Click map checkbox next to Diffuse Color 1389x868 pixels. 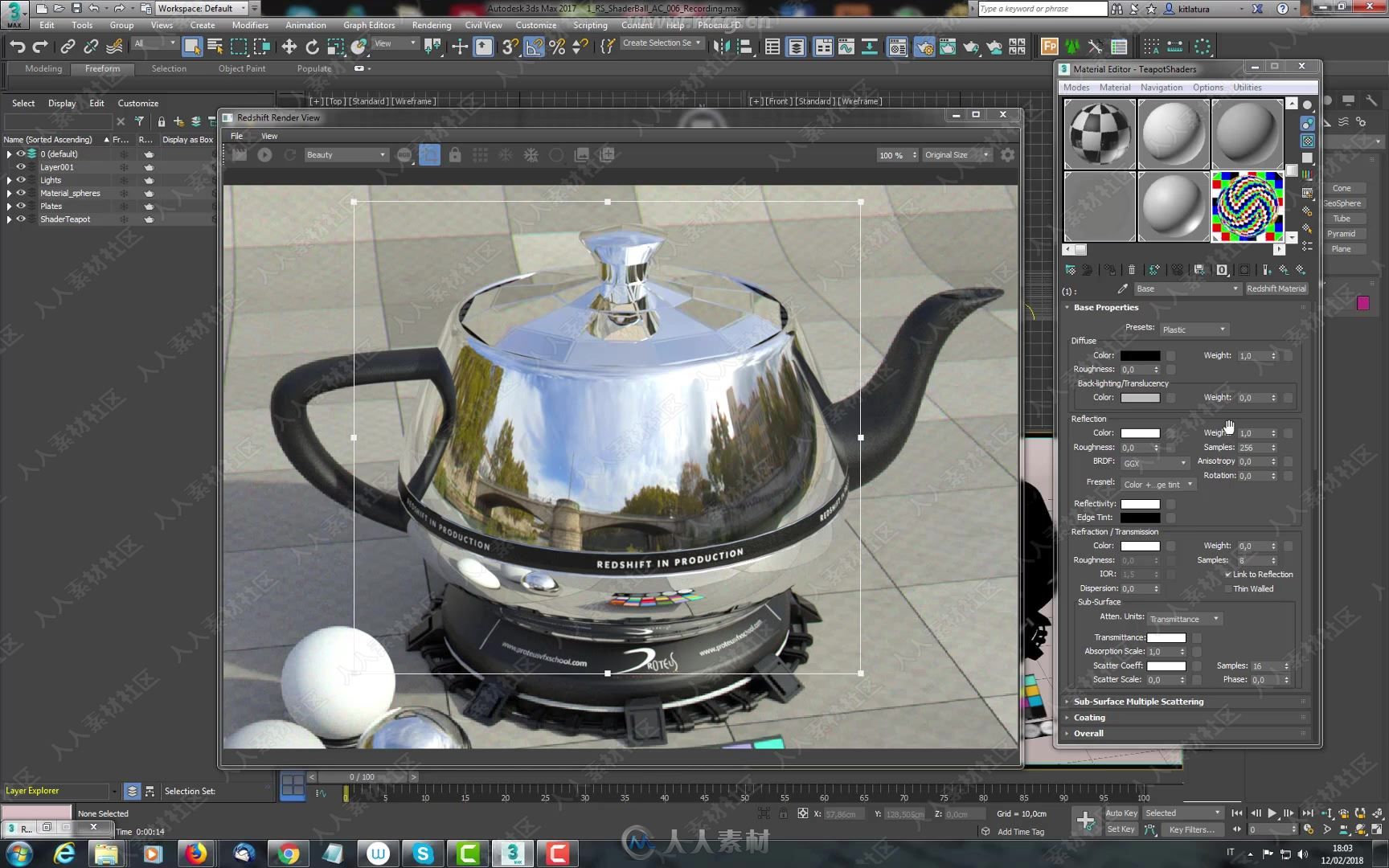click(1171, 355)
